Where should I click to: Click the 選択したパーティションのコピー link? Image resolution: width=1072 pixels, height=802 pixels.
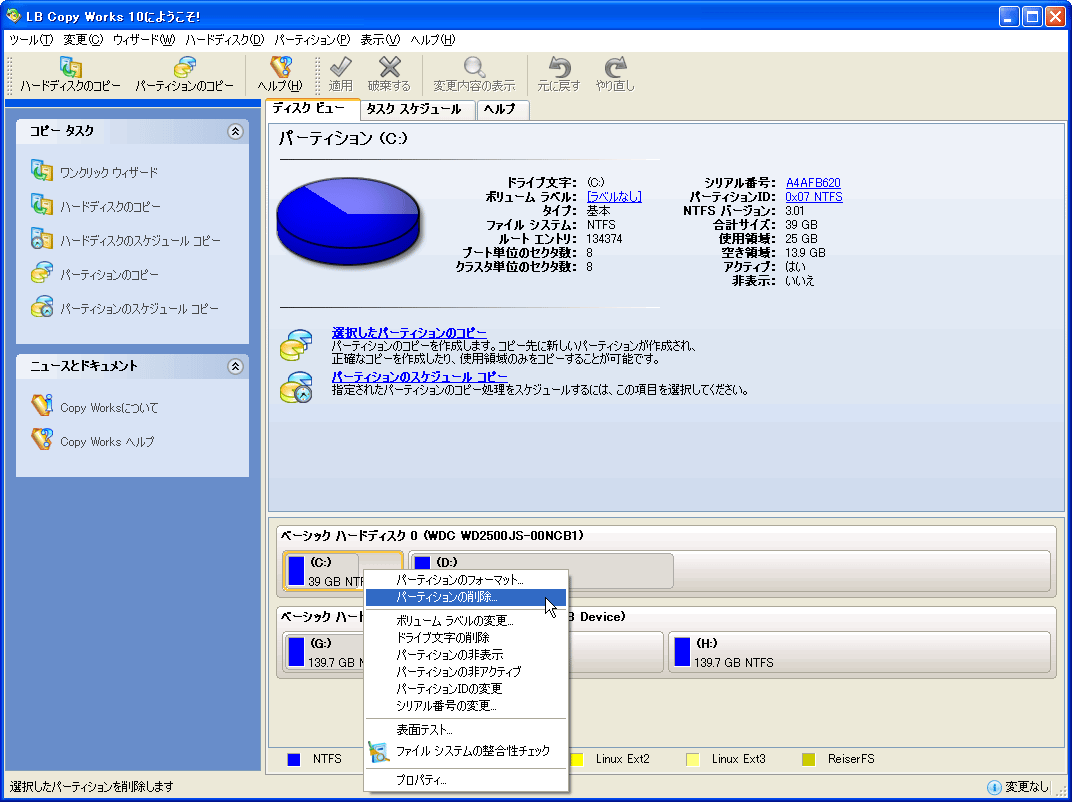click(x=410, y=333)
